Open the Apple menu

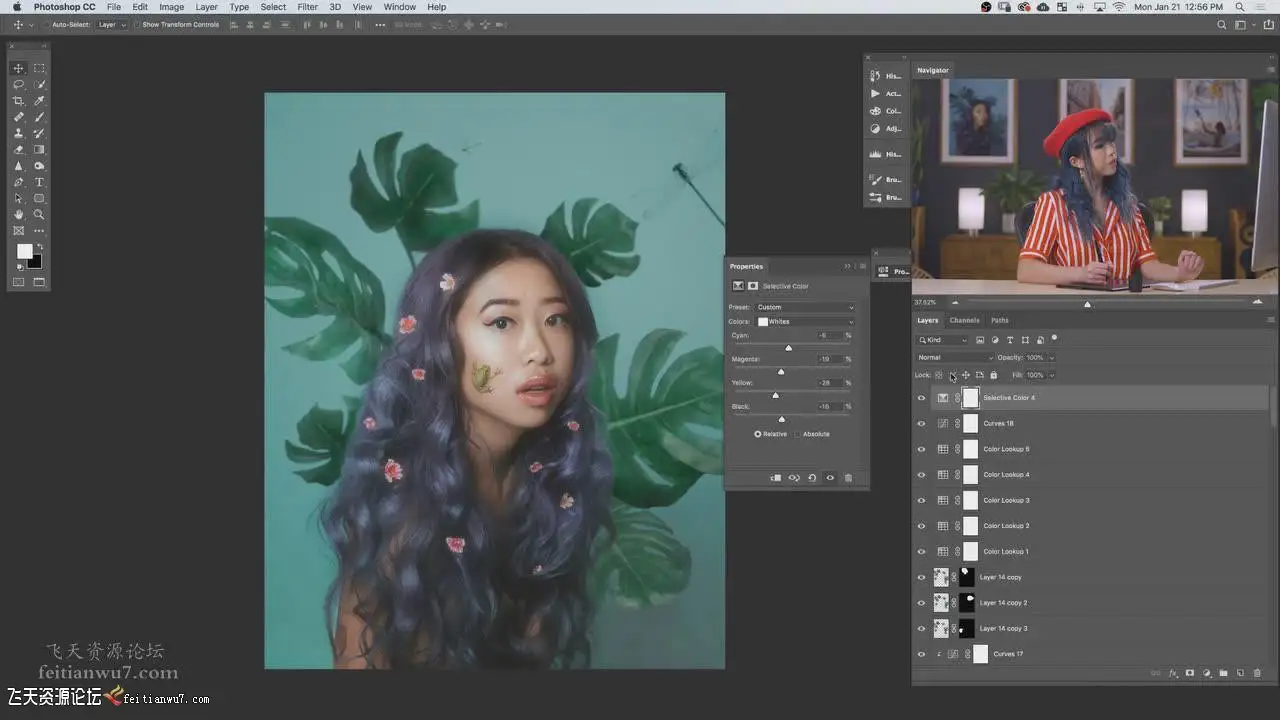point(17,7)
